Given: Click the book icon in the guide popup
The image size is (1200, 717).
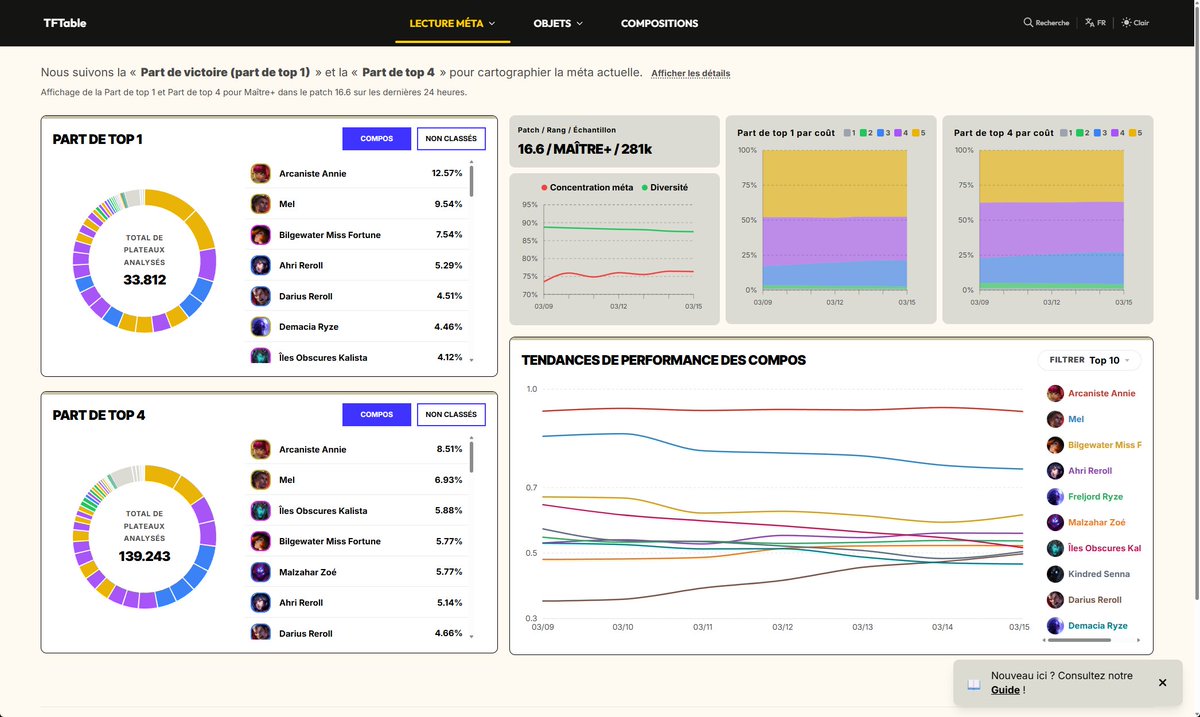Looking at the screenshot, I should 973,685.
